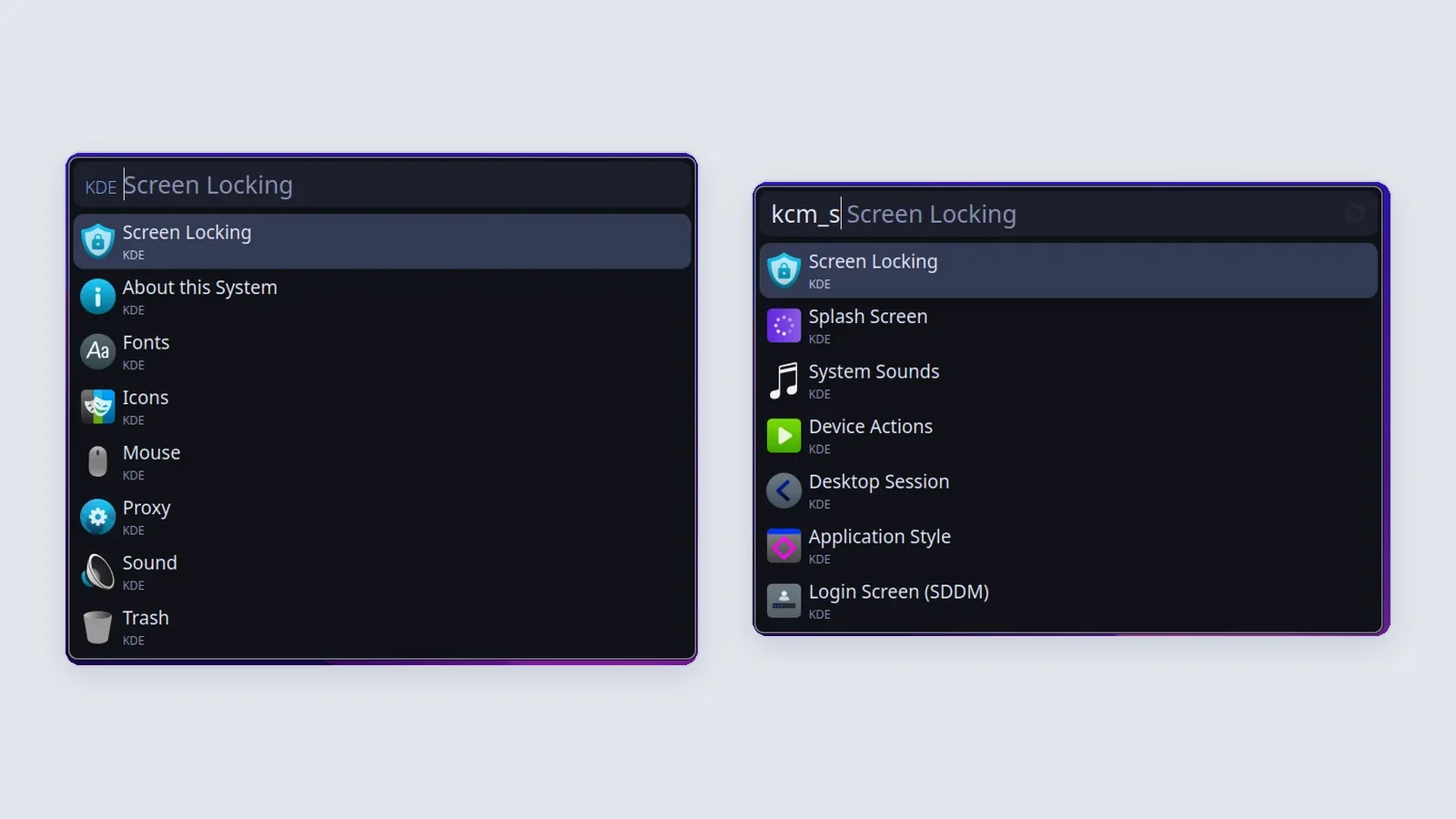Select the Device Actions green play icon

pos(784,435)
